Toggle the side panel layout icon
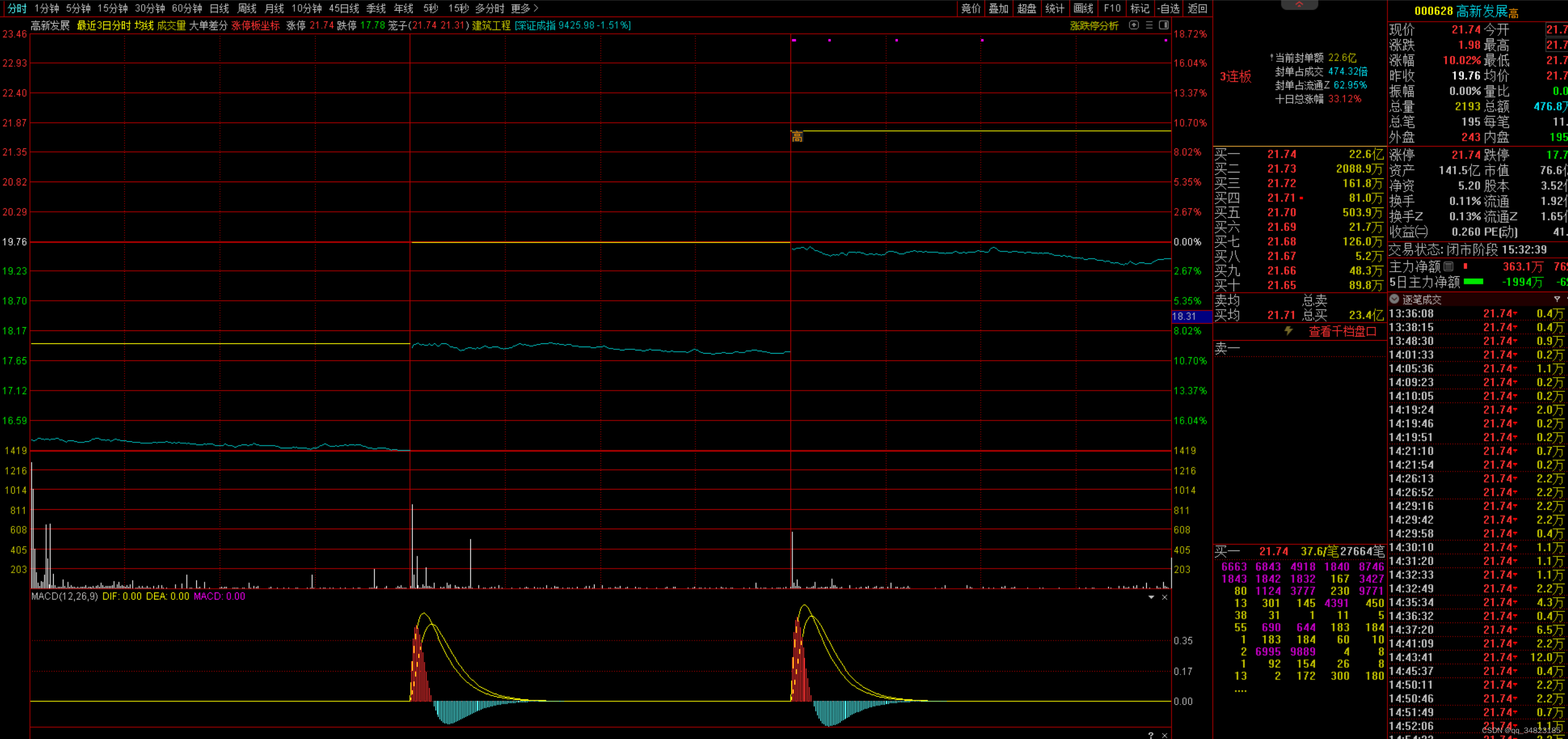Image resolution: width=1568 pixels, height=739 pixels. coord(1164,25)
